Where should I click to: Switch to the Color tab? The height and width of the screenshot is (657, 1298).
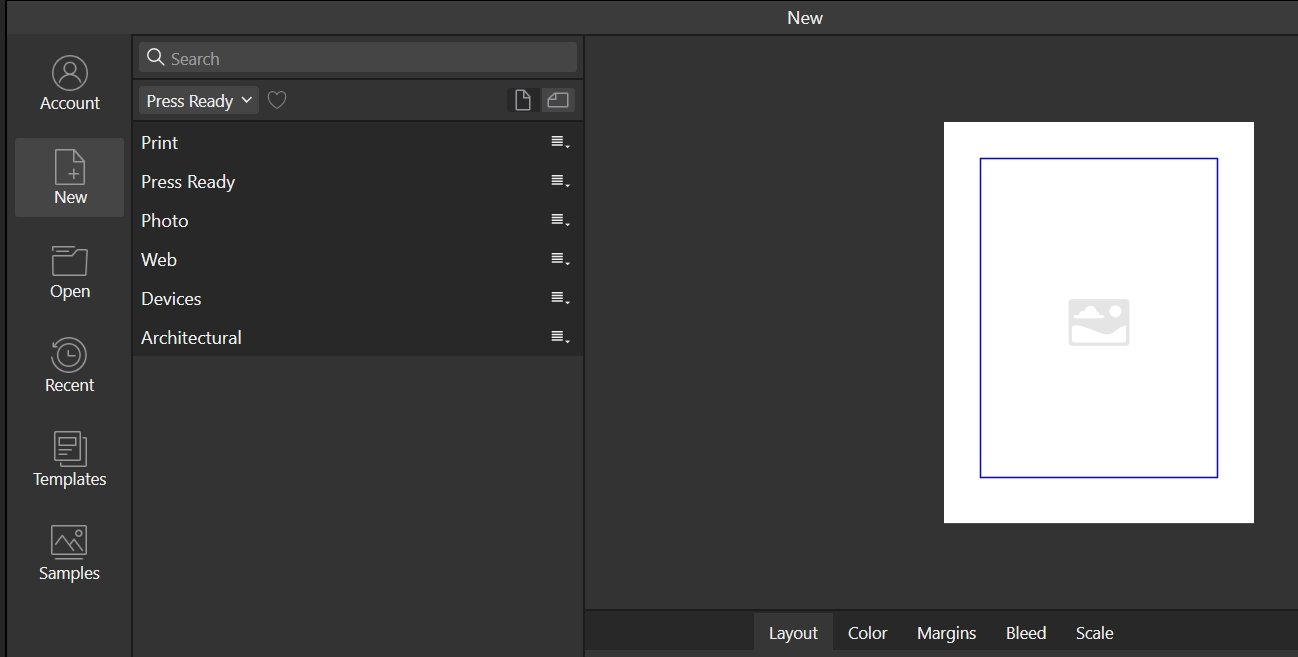[867, 633]
